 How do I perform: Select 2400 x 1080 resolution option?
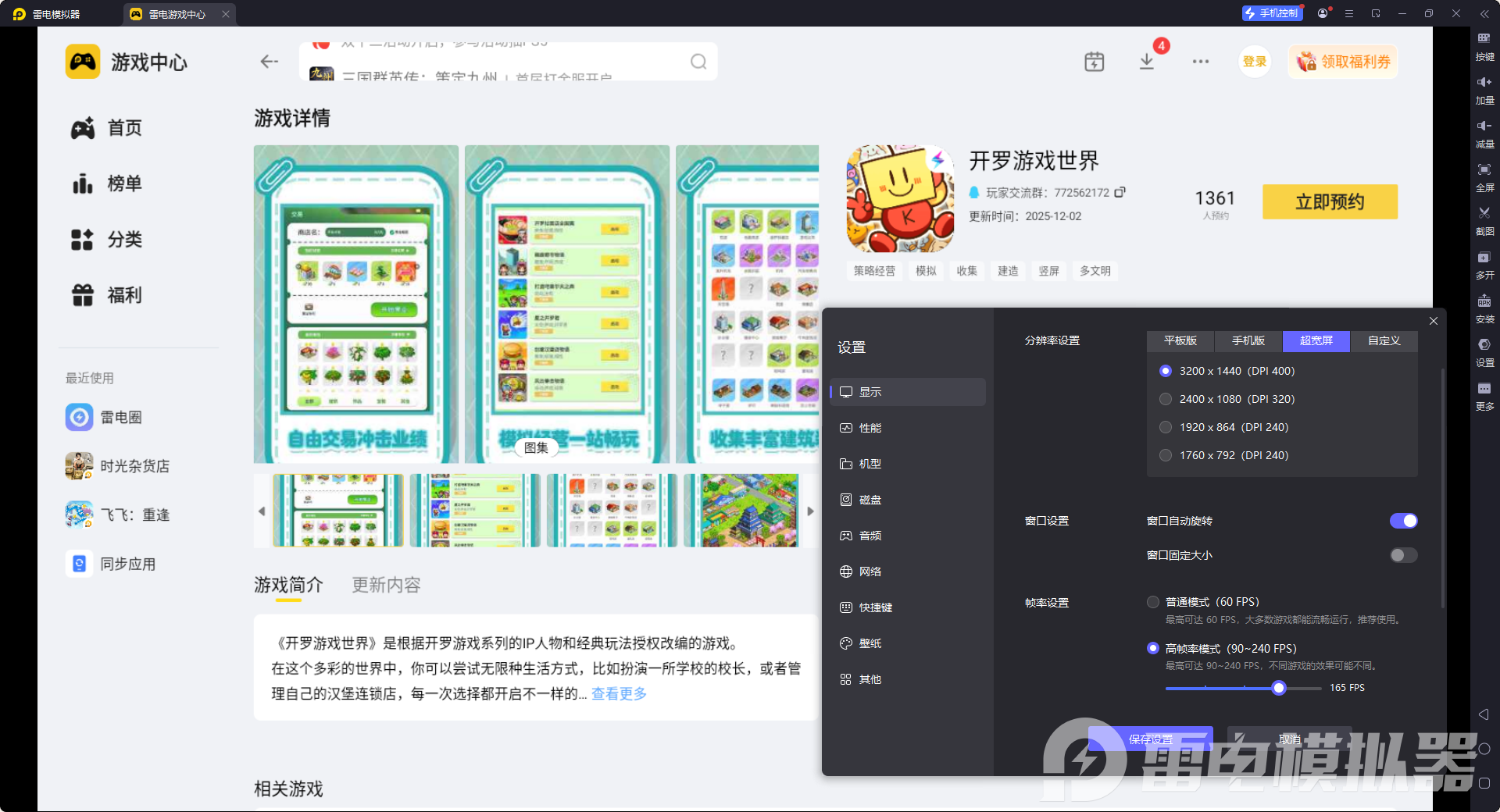1166,399
